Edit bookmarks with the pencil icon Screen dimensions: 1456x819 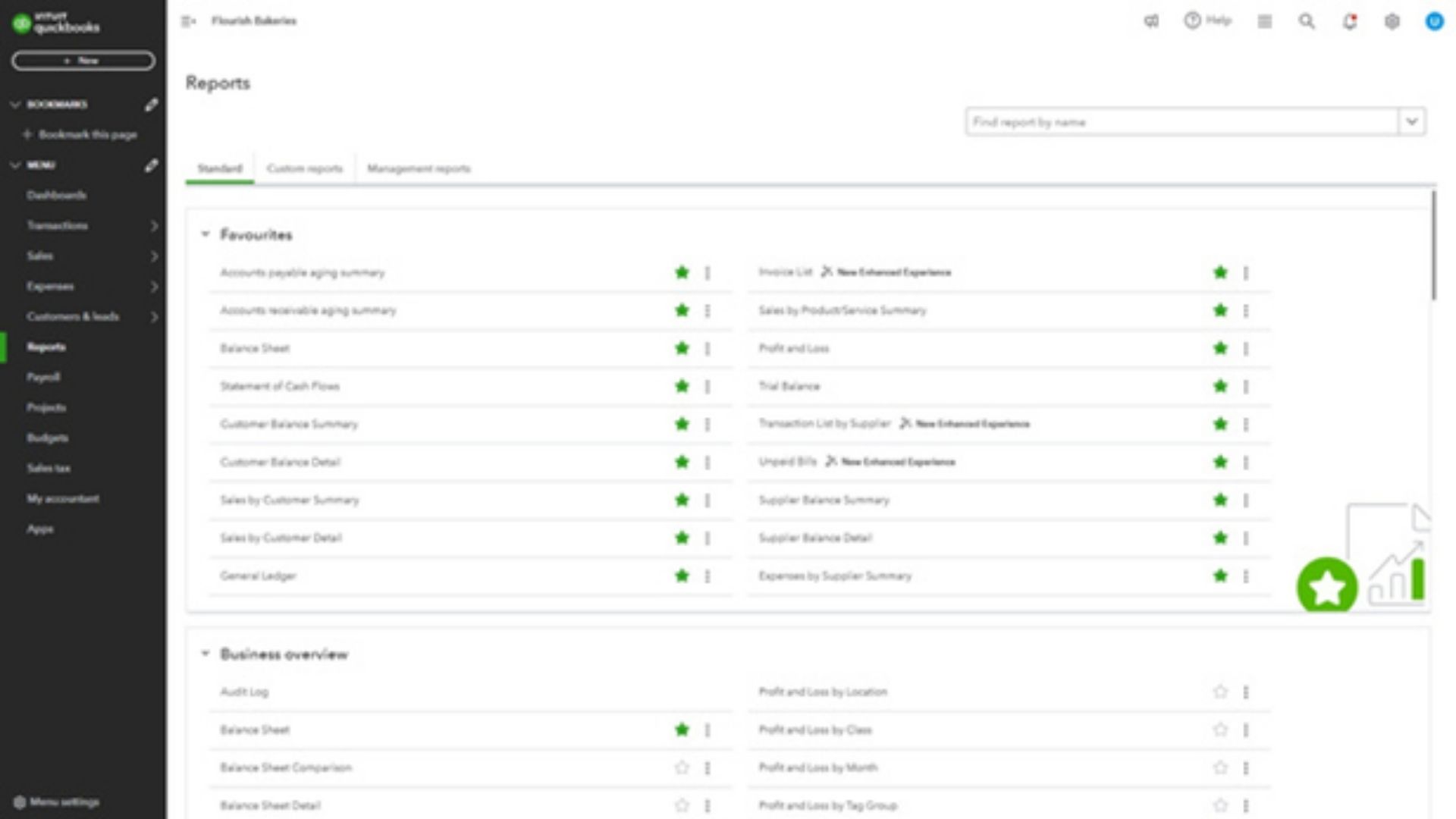coord(152,105)
